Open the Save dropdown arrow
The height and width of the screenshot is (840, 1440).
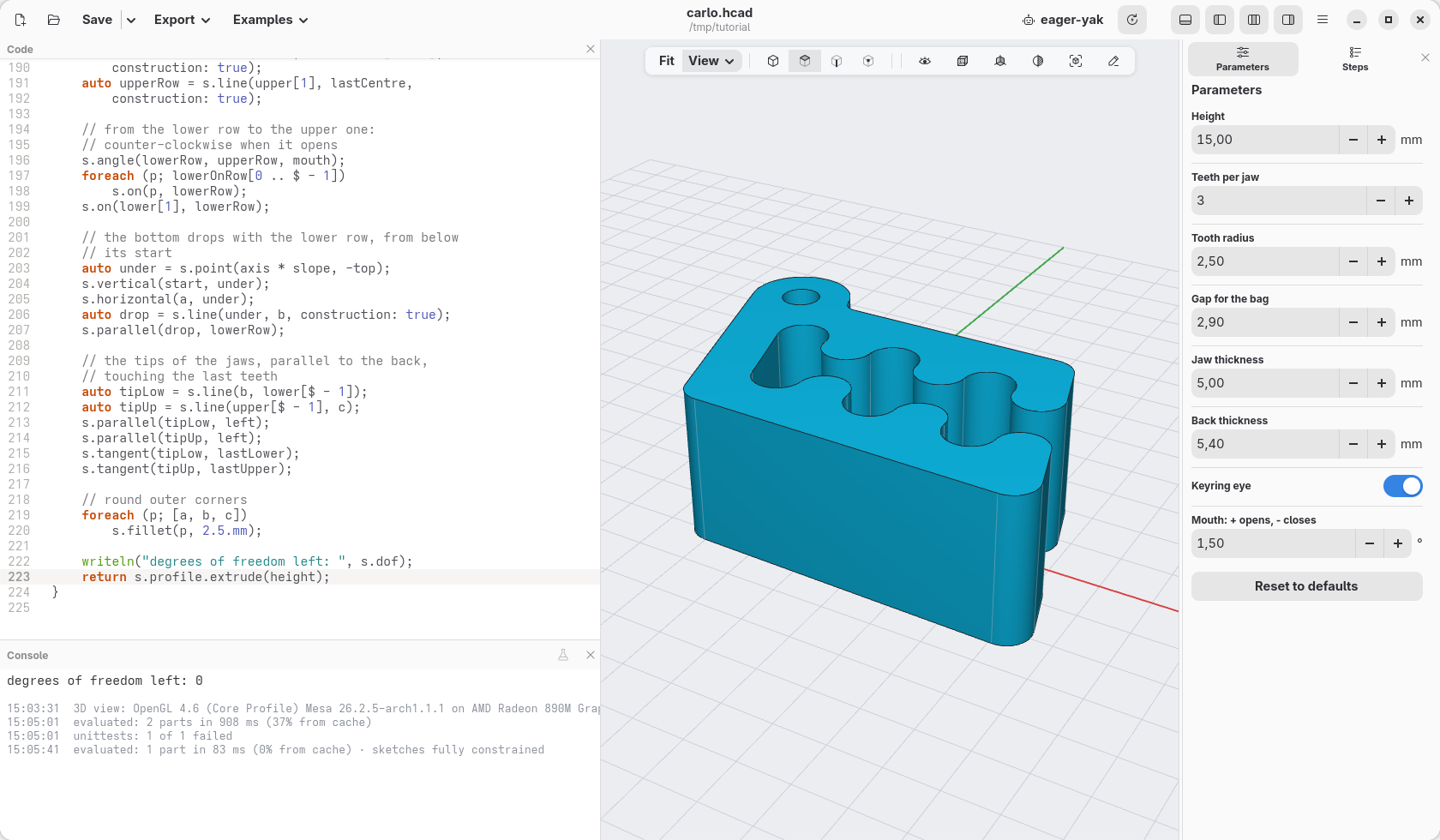pos(131,20)
